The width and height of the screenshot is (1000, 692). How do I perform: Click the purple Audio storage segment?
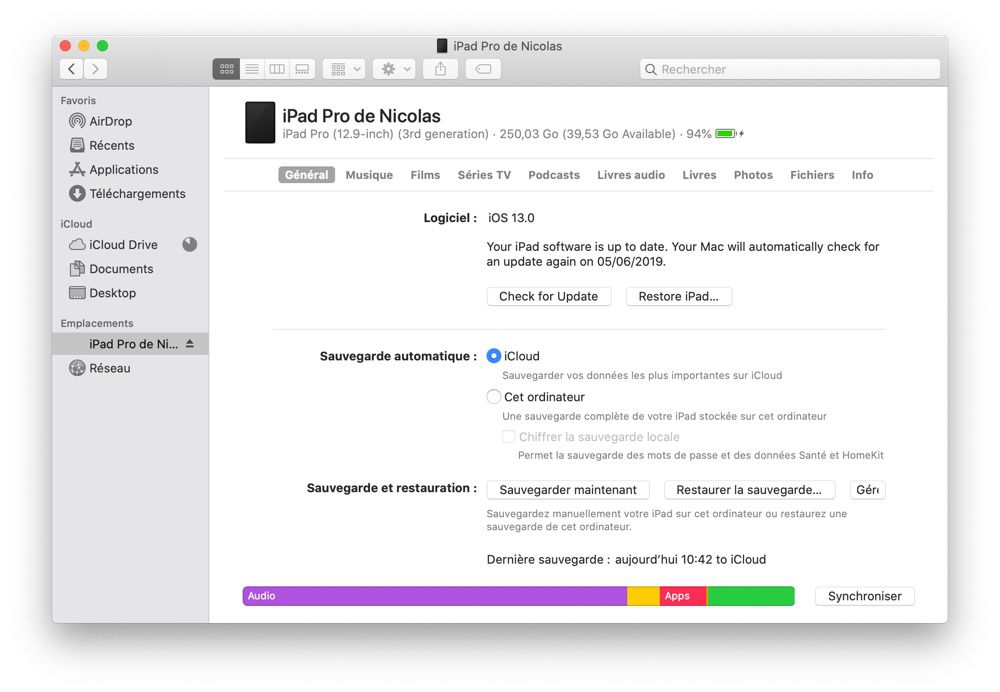435,596
